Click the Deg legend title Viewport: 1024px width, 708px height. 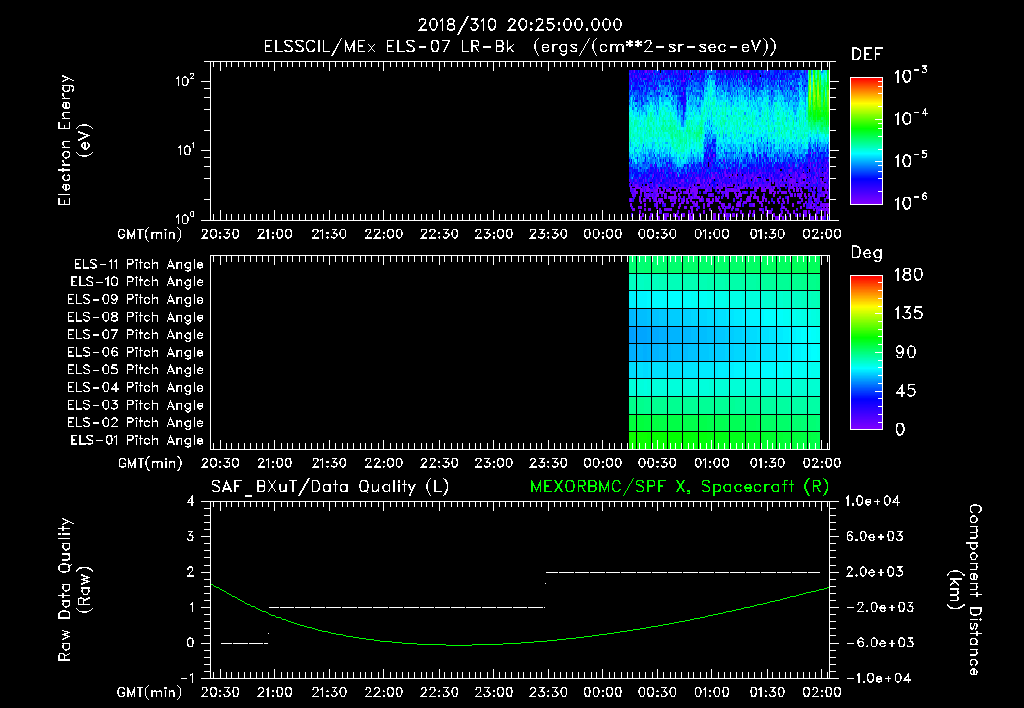[866, 253]
